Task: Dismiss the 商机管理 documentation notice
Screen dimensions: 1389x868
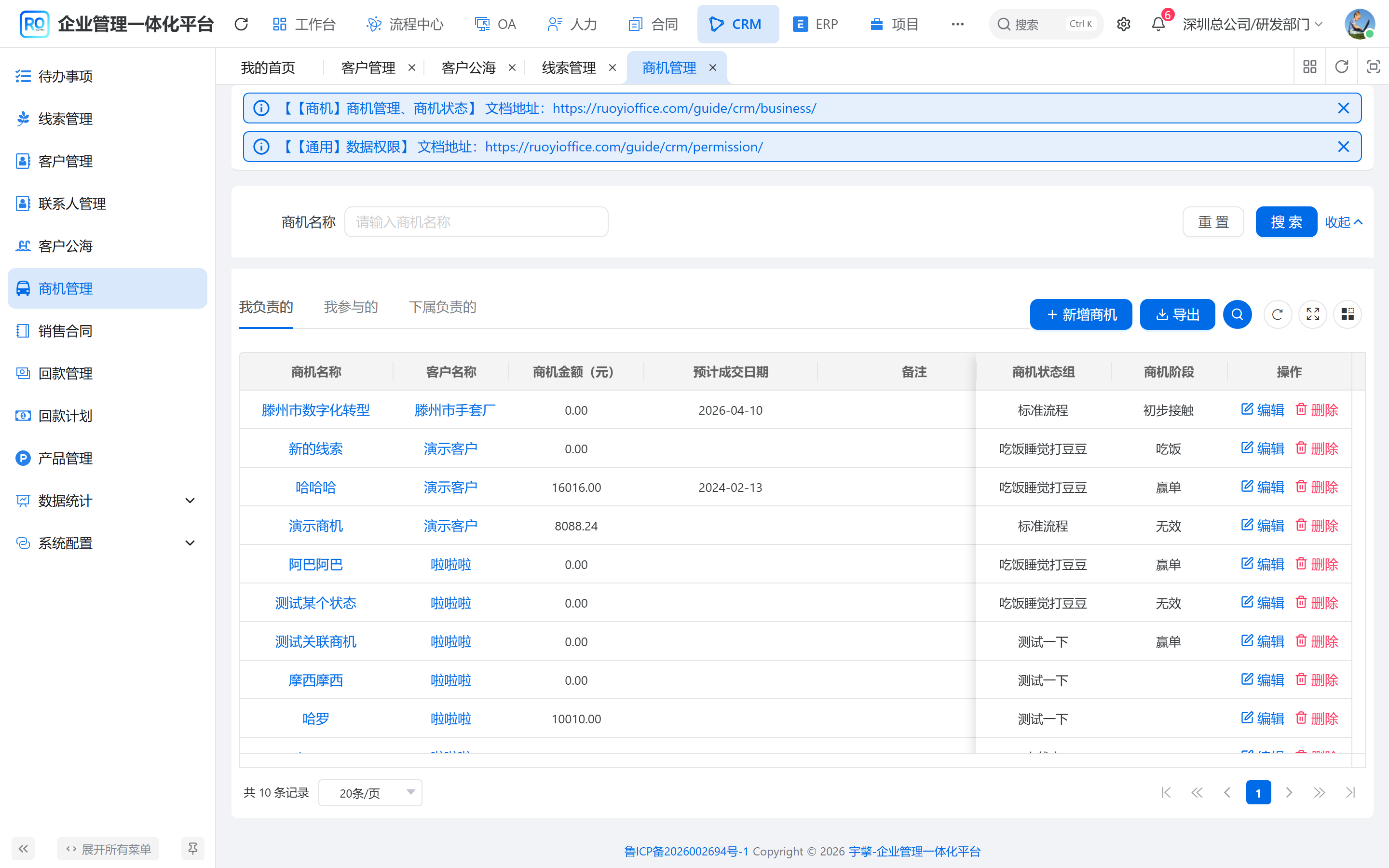Action: (1343, 108)
